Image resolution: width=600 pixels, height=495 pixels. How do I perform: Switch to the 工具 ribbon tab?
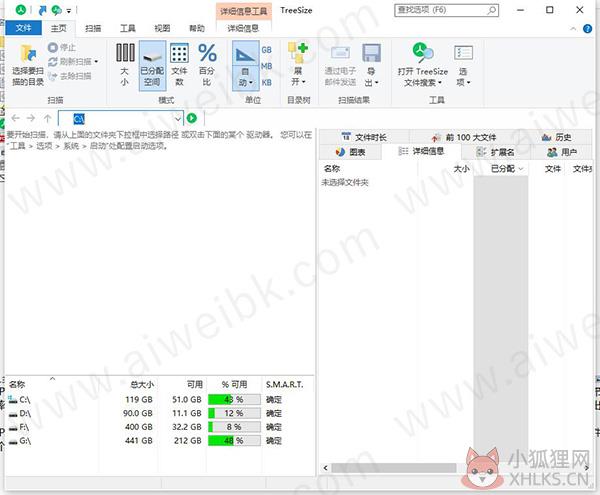[127, 28]
